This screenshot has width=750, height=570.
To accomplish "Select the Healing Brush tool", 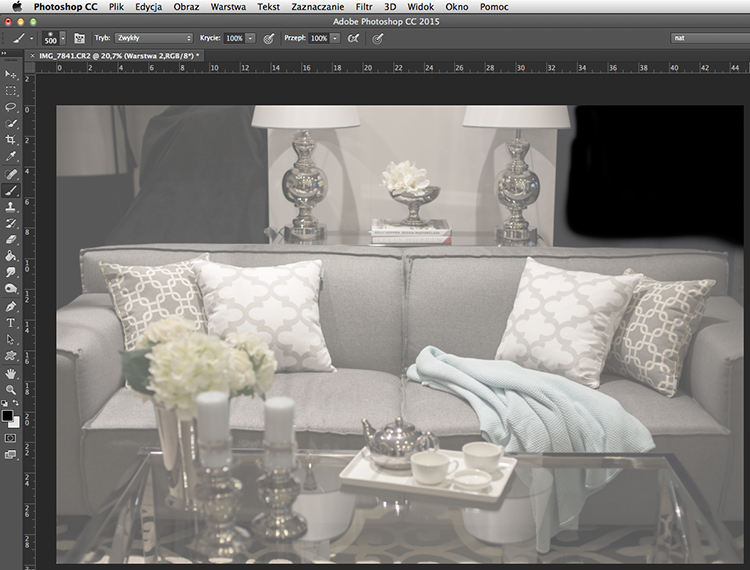I will (x=11, y=174).
